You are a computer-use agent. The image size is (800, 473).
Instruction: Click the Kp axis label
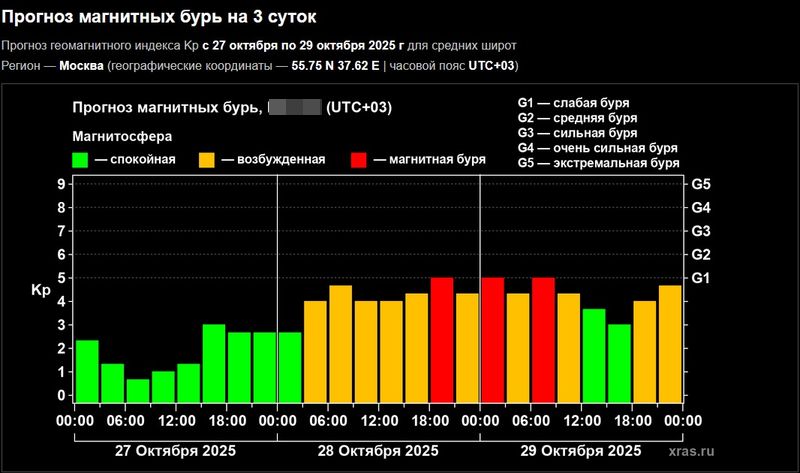click(x=41, y=291)
